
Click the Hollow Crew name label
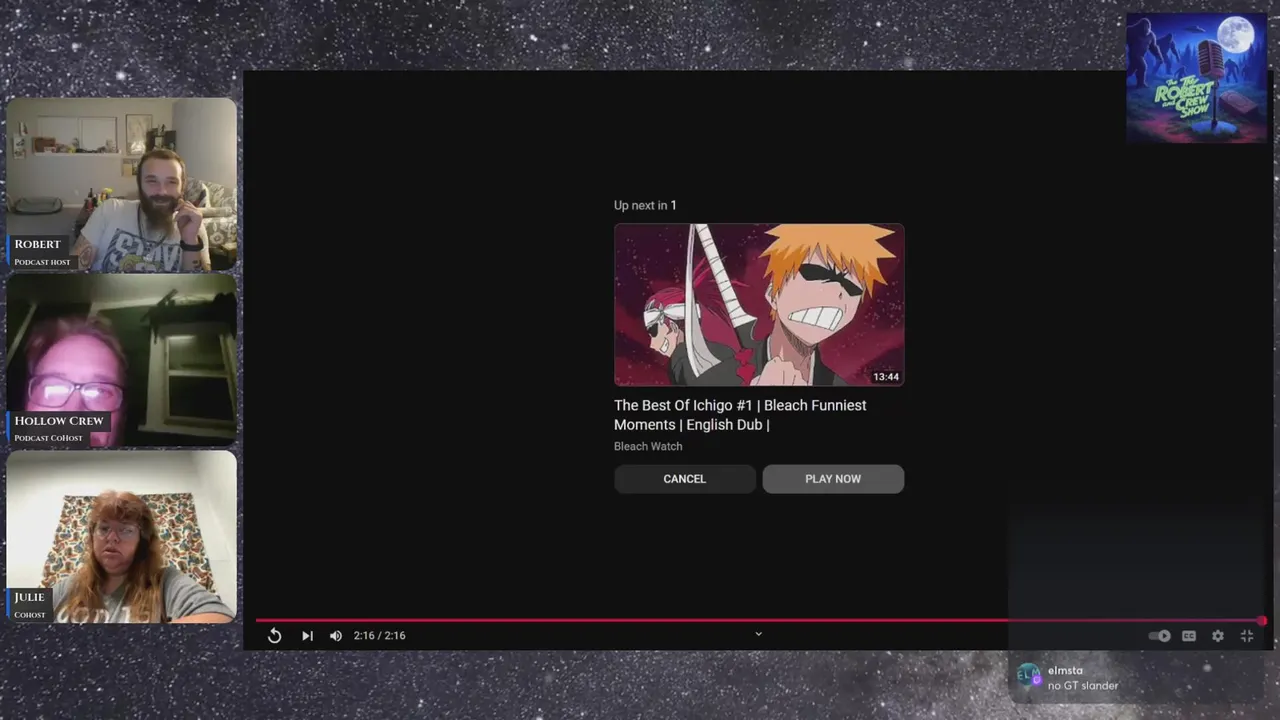tap(59, 429)
